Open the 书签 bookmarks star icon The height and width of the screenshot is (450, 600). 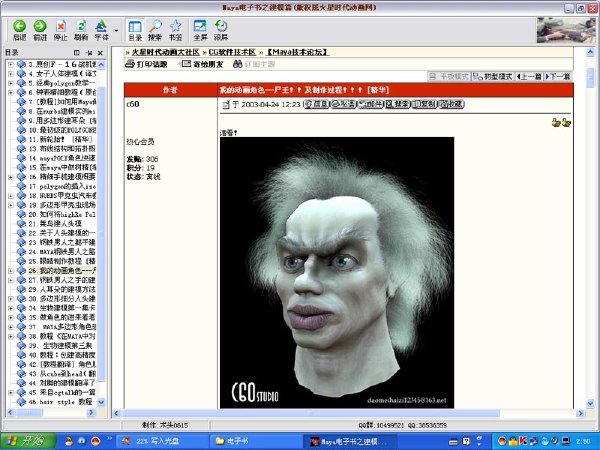pos(175,30)
